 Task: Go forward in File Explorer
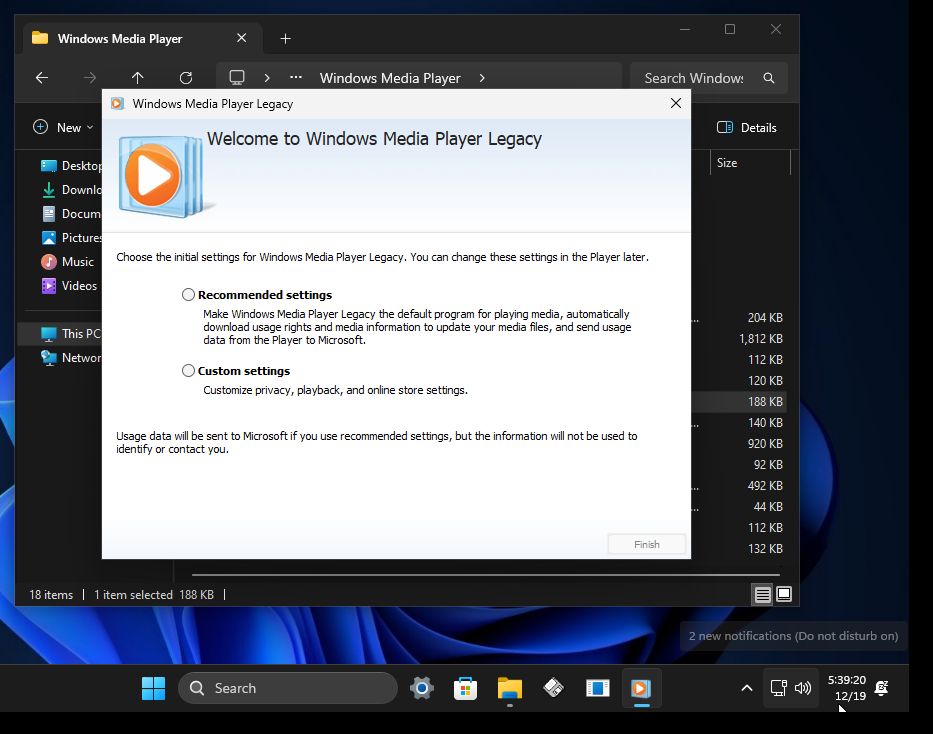tap(89, 78)
